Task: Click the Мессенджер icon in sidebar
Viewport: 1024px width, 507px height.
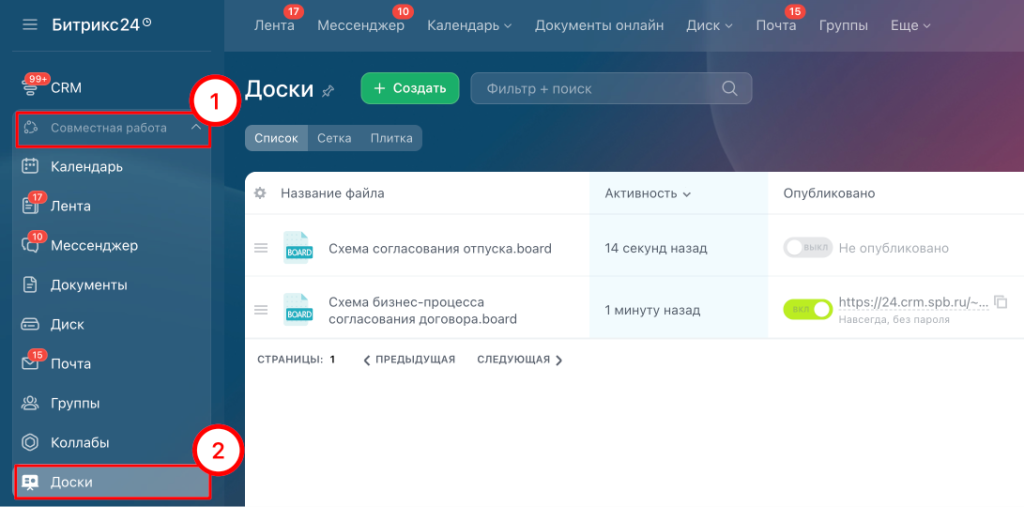Action: (30, 246)
